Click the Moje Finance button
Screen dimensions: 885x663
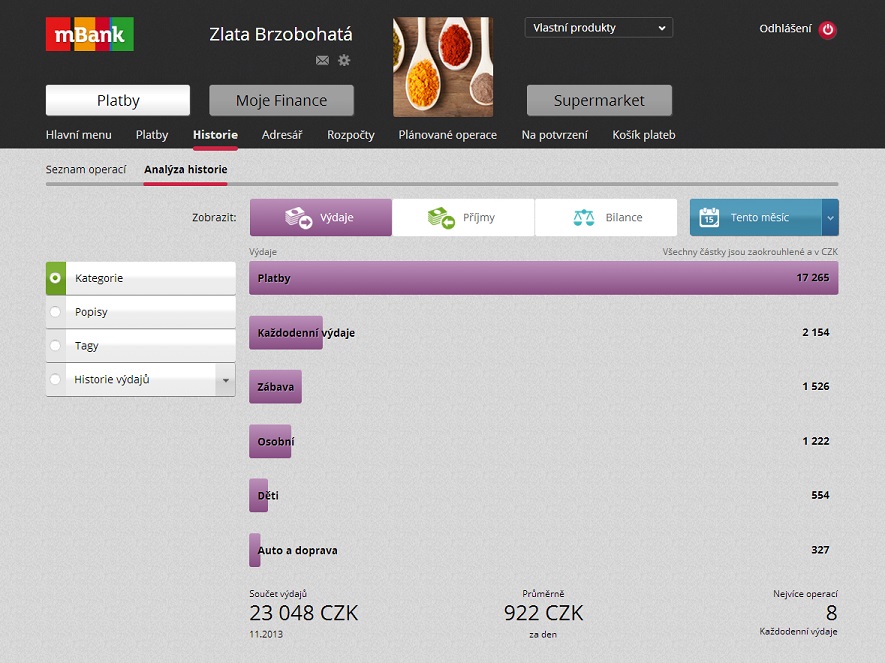click(x=282, y=100)
